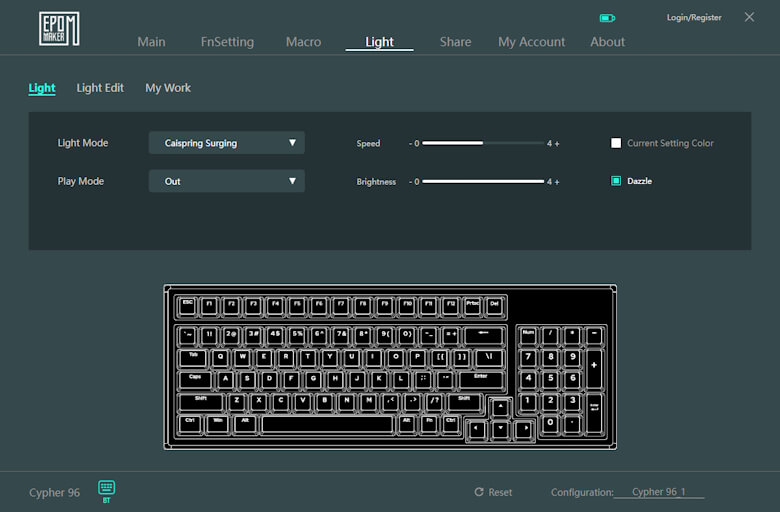Click the Speed slider track
780x512 pixels.
[x=483, y=143]
